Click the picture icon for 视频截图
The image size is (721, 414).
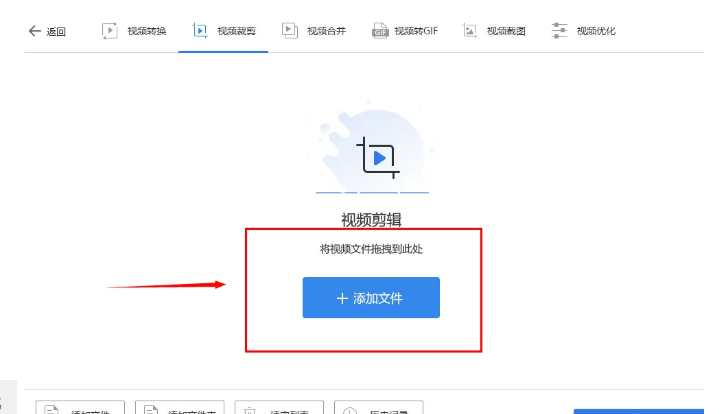tap(469, 31)
